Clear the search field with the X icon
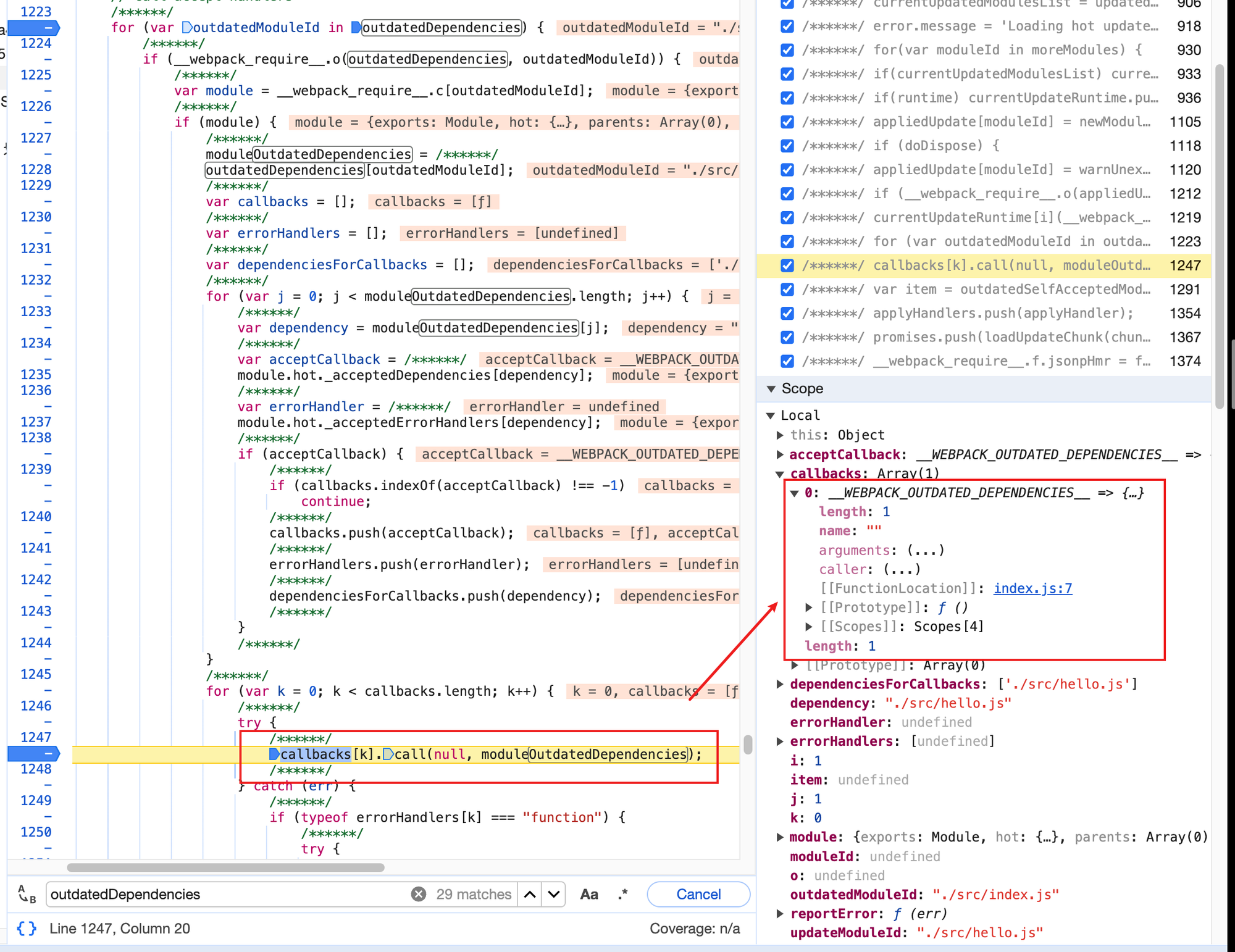The width and height of the screenshot is (1235, 952). pyautogui.click(x=419, y=894)
